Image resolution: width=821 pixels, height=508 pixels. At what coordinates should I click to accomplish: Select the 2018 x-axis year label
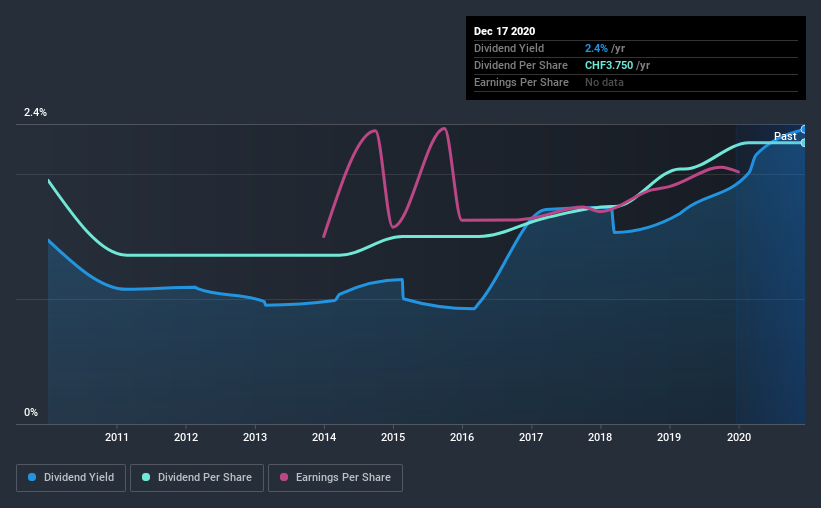point(600,437)
